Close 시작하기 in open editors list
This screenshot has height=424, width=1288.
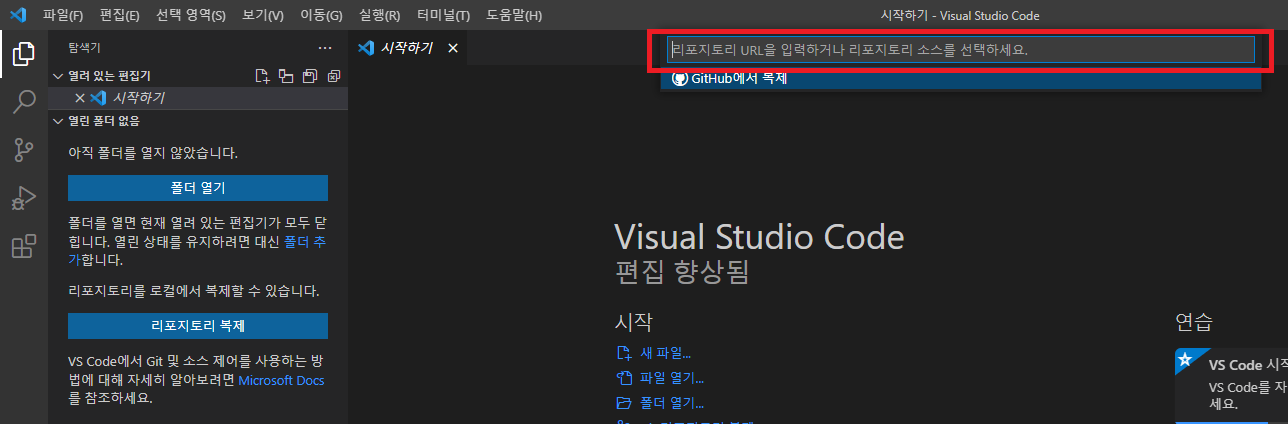pyautogui.click(x=80, y=98)
